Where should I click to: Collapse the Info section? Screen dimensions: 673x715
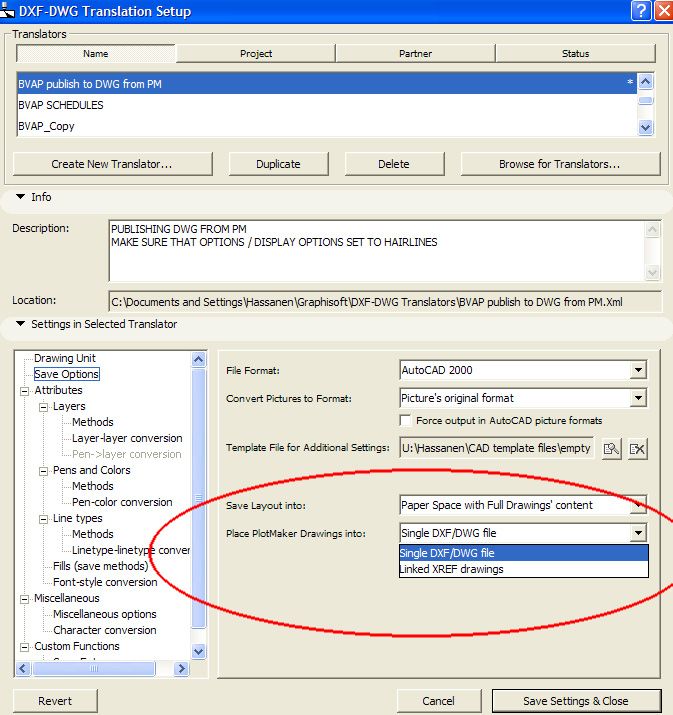[21, 197]
